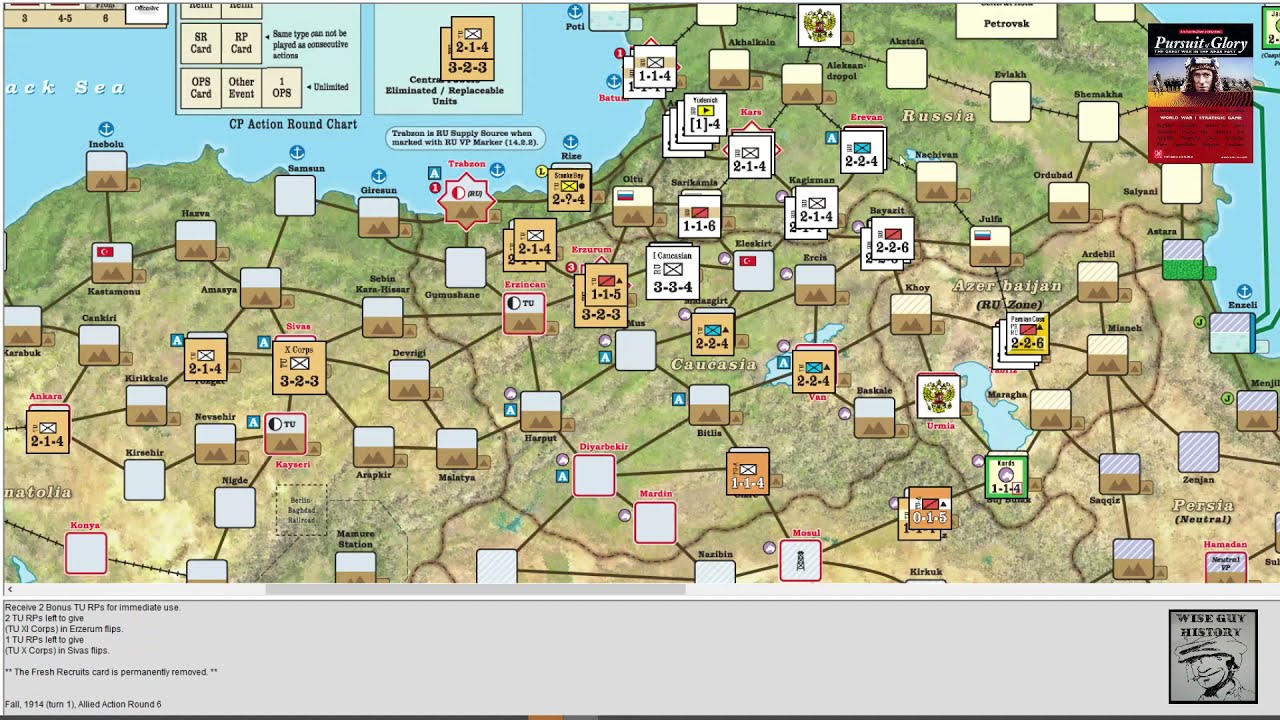Select the Hamadan Neutral VP space
The width and height of the screenshot is (1280, 720).
pos(1225,565)
